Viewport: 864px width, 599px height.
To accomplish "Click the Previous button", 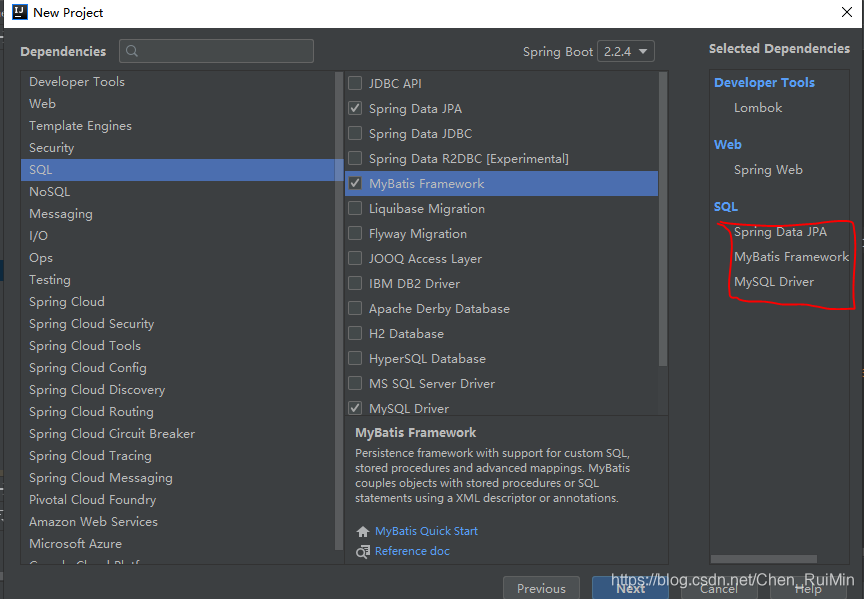I will click(541, 588).
